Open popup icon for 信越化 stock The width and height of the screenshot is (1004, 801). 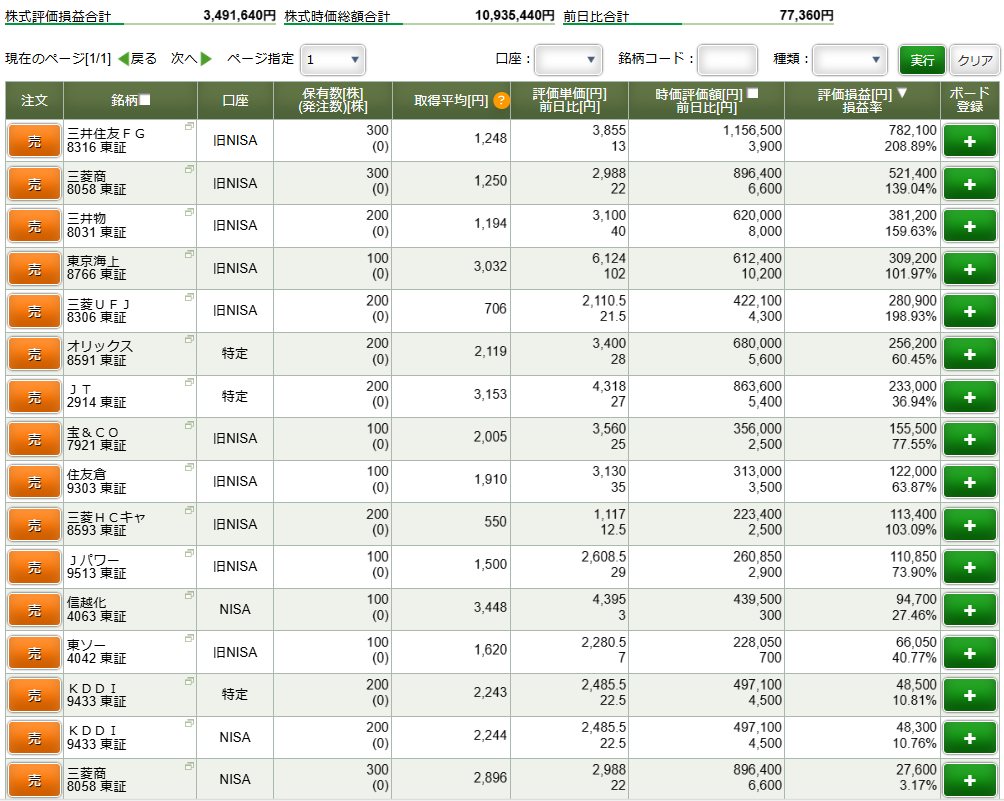click(189, 595)
